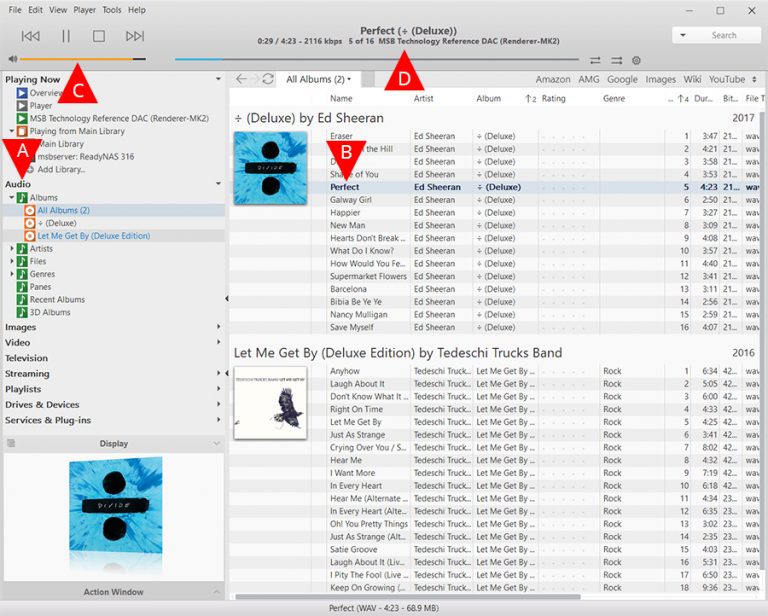Viewport: 768px width, 616px height.
Task: Open the Player menu
Action: (85, 10)
